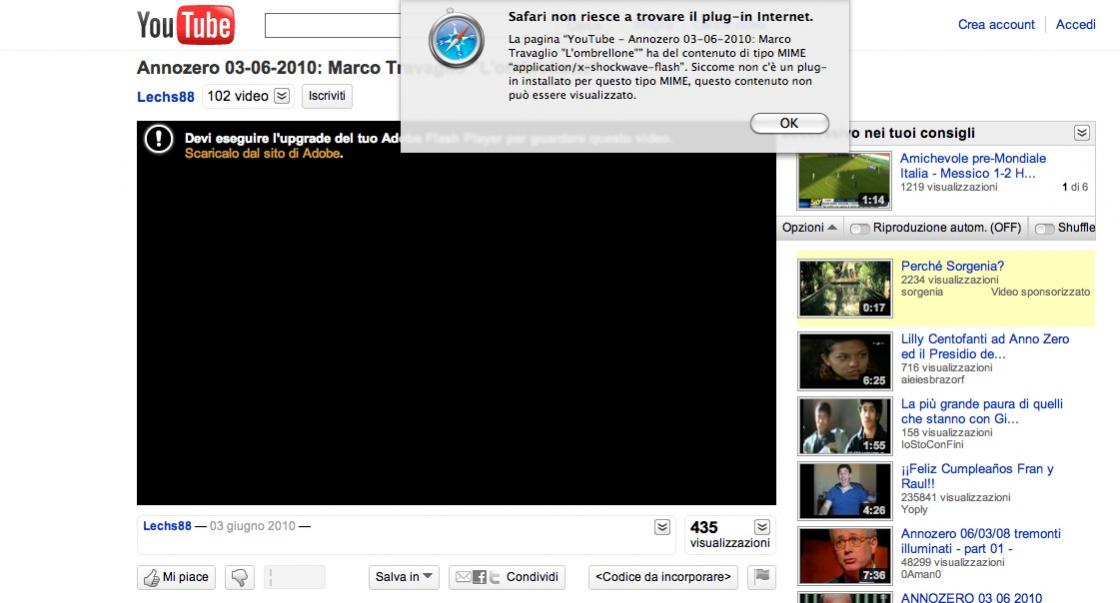Click the email envelope share icon

[463, 577]
